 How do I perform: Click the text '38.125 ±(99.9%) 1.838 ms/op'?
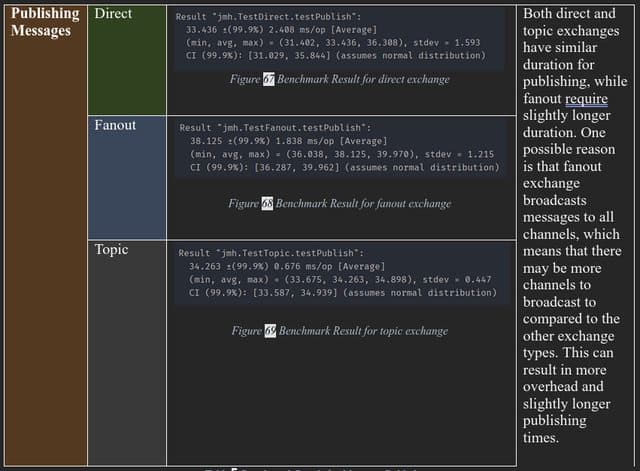pos(262,141)
